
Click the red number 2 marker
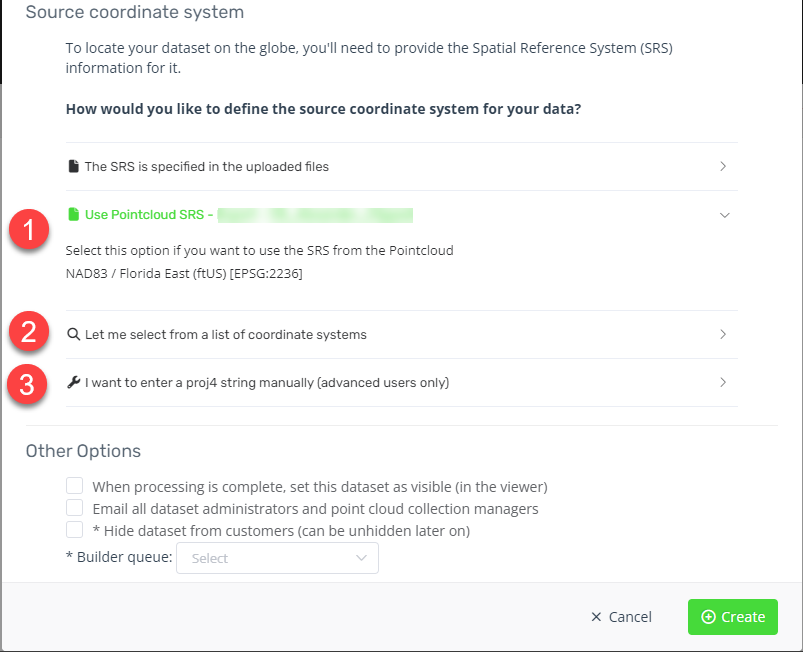(29, 332)
